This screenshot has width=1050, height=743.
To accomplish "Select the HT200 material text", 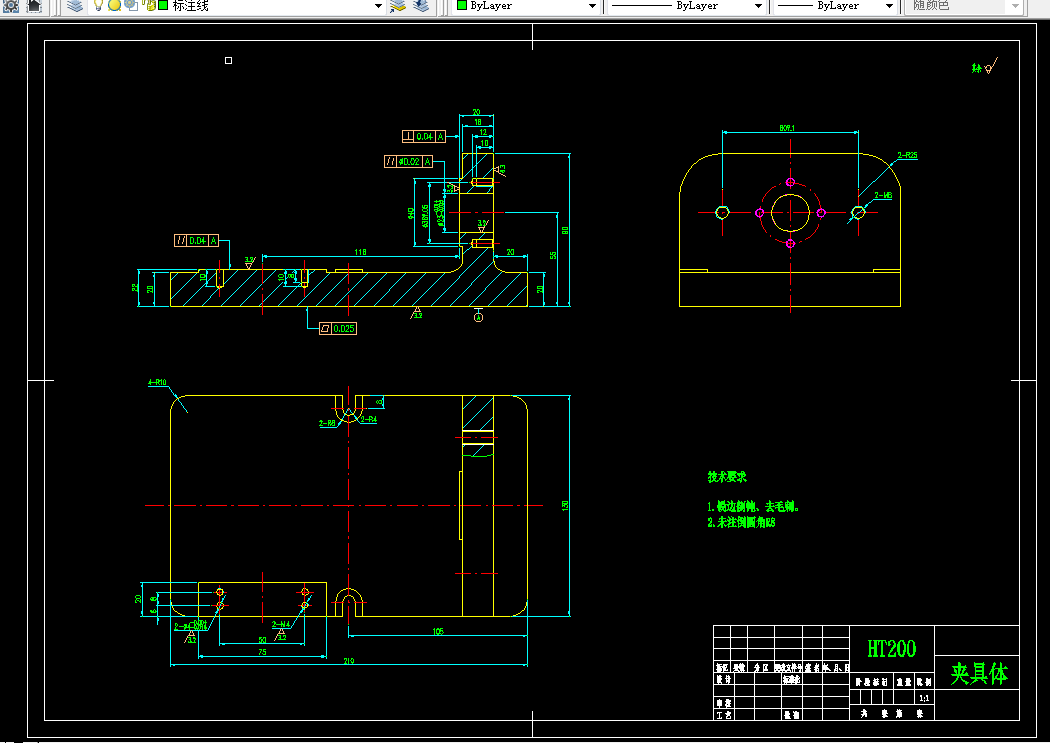I will (891, 648).
